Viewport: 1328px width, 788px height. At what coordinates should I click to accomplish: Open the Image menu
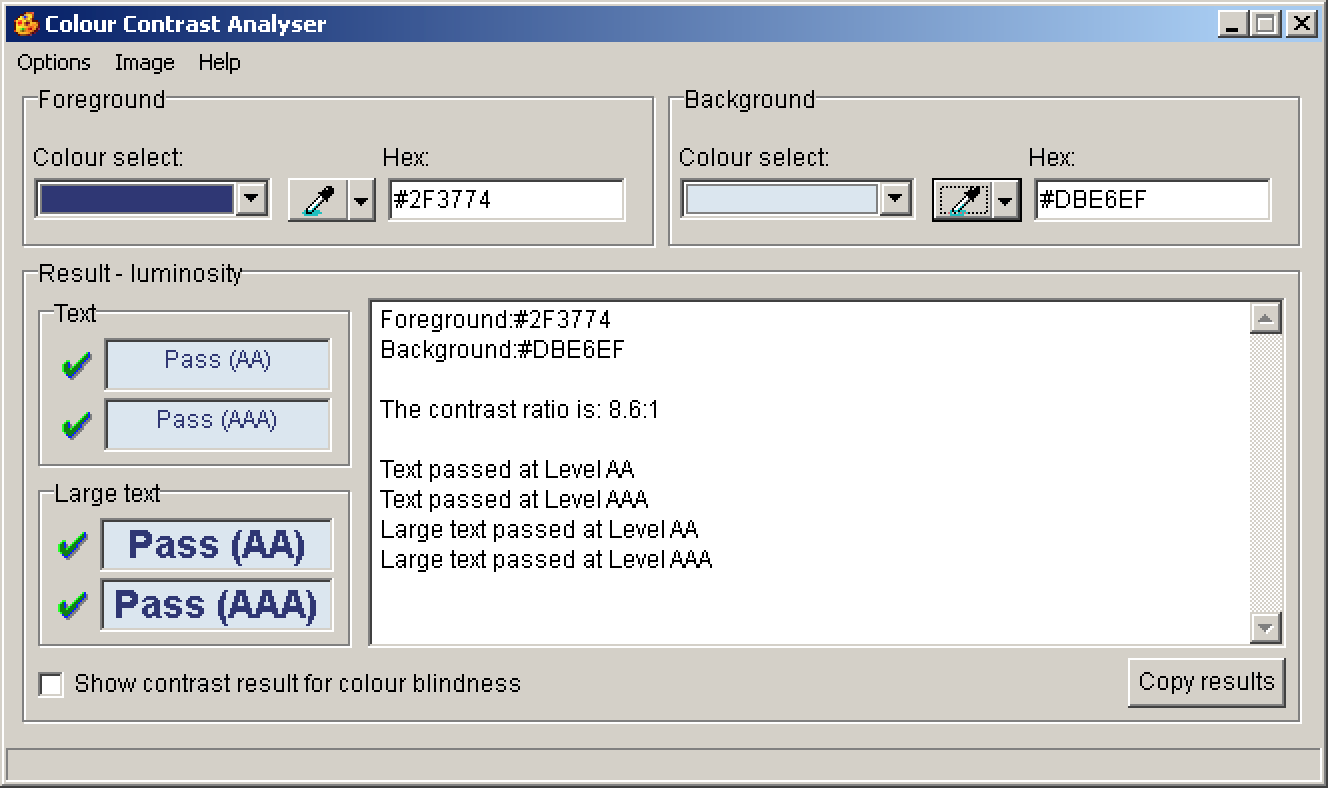pos(144,62)
